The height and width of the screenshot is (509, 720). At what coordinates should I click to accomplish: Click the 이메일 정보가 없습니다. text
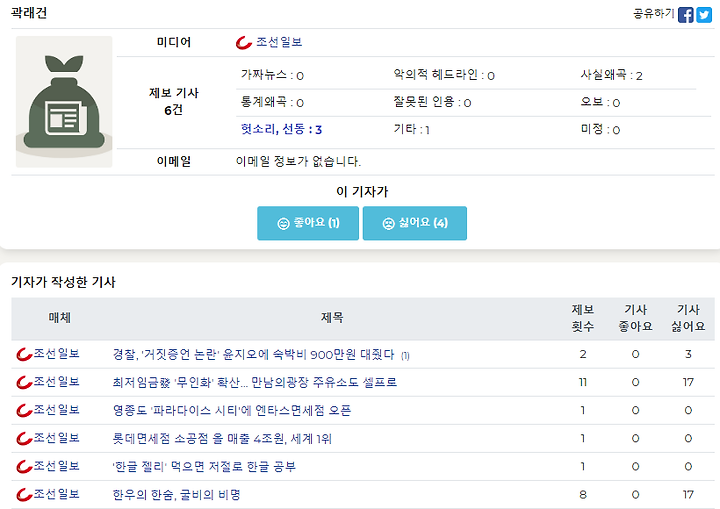298,162
